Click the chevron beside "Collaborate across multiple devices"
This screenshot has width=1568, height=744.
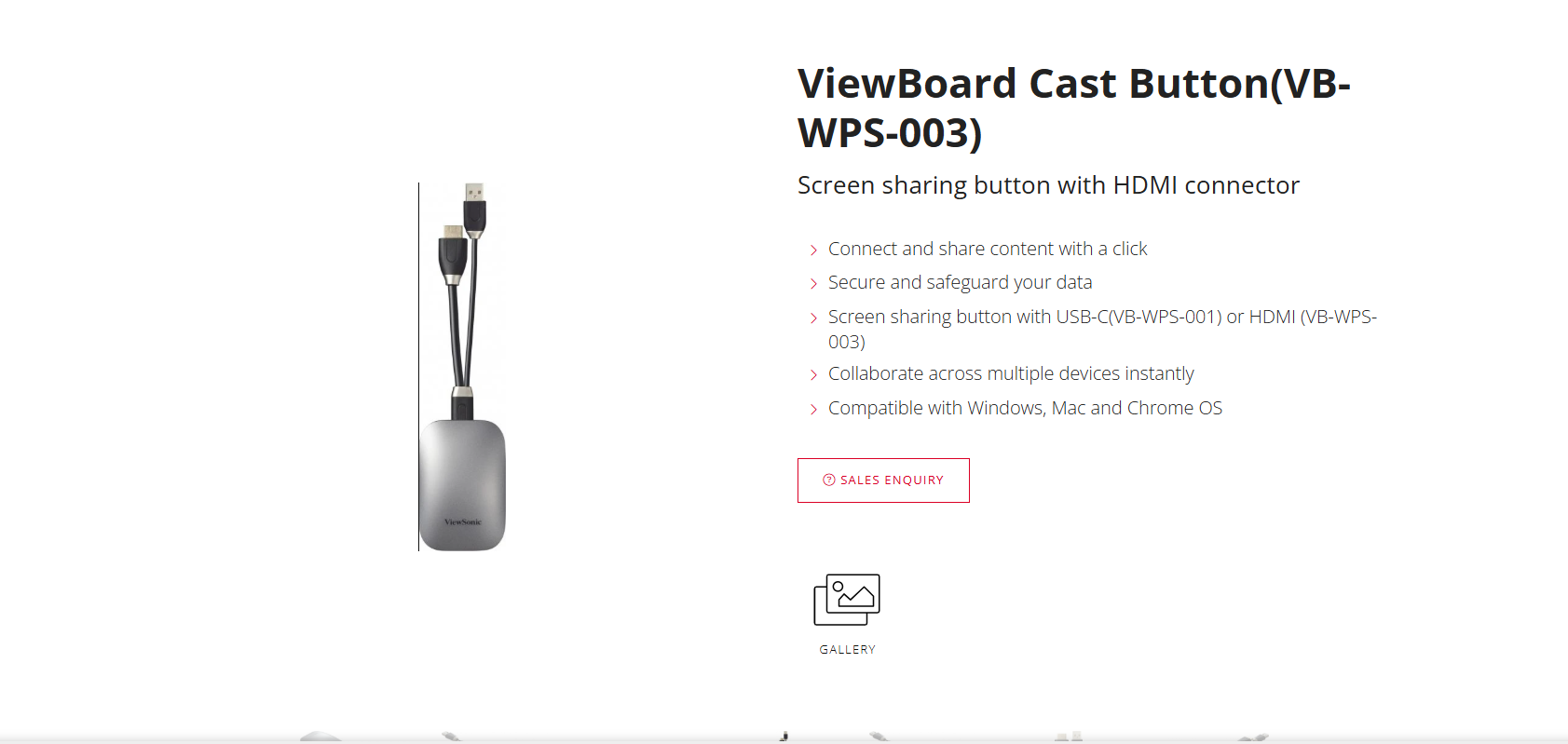[813, 375]
